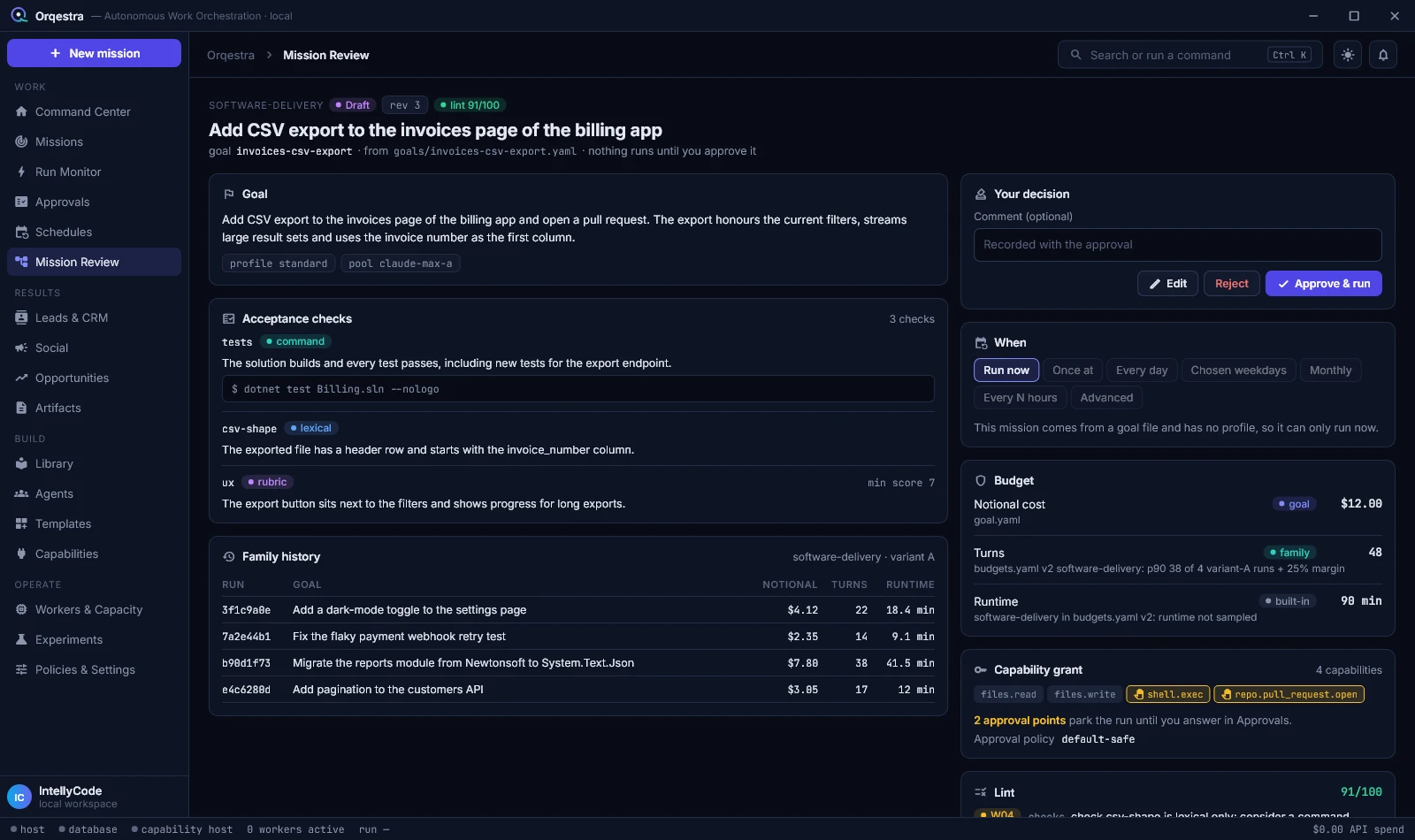Click the Opportunities trend icon
The height and width of the screenshot is (840, 1415).
point(21,378)
